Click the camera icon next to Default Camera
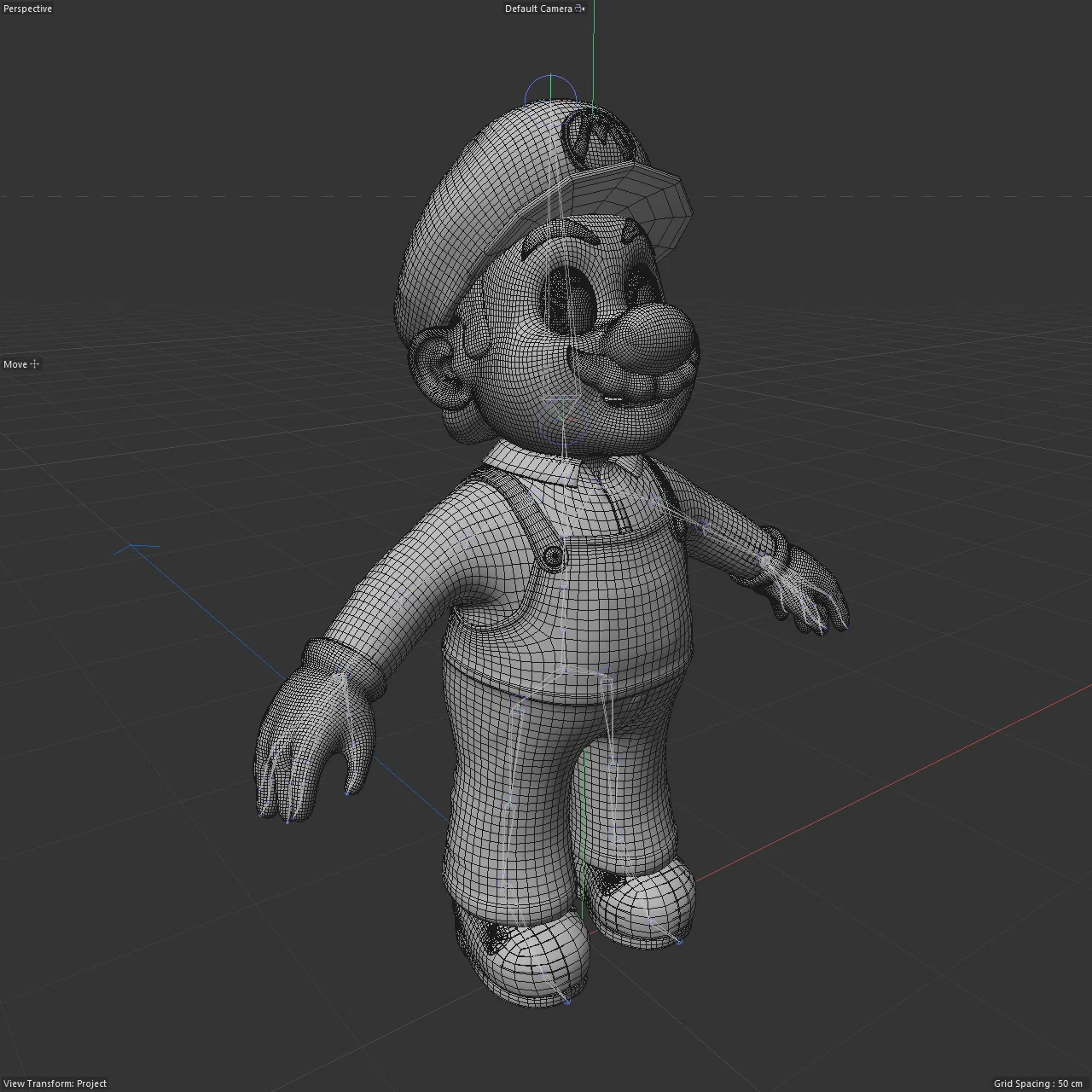Viewport: 1092px width, 1092px height. pos(576,9)
